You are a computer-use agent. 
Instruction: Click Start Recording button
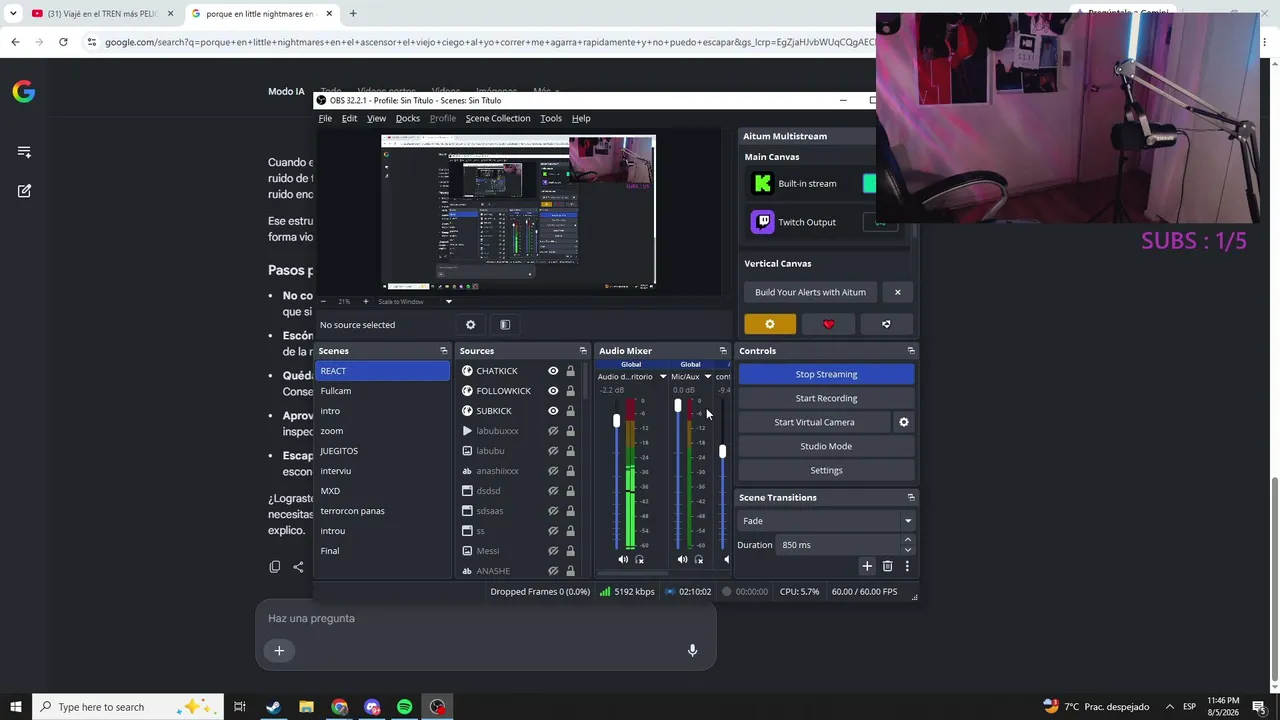tap(826, 398)
